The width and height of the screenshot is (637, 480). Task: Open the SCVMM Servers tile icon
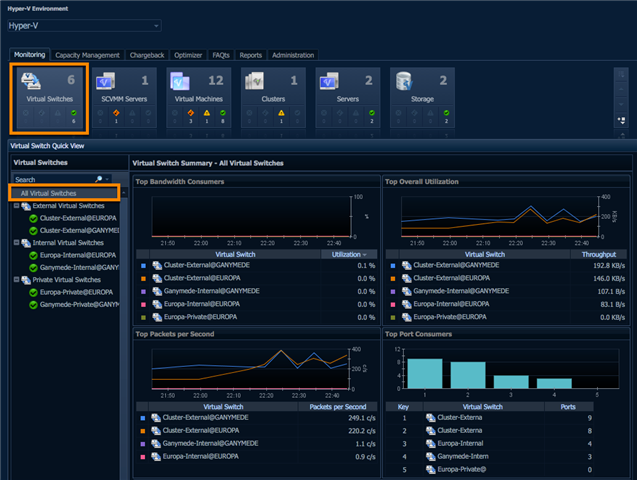pyautogui.click(x=105, y=80)
